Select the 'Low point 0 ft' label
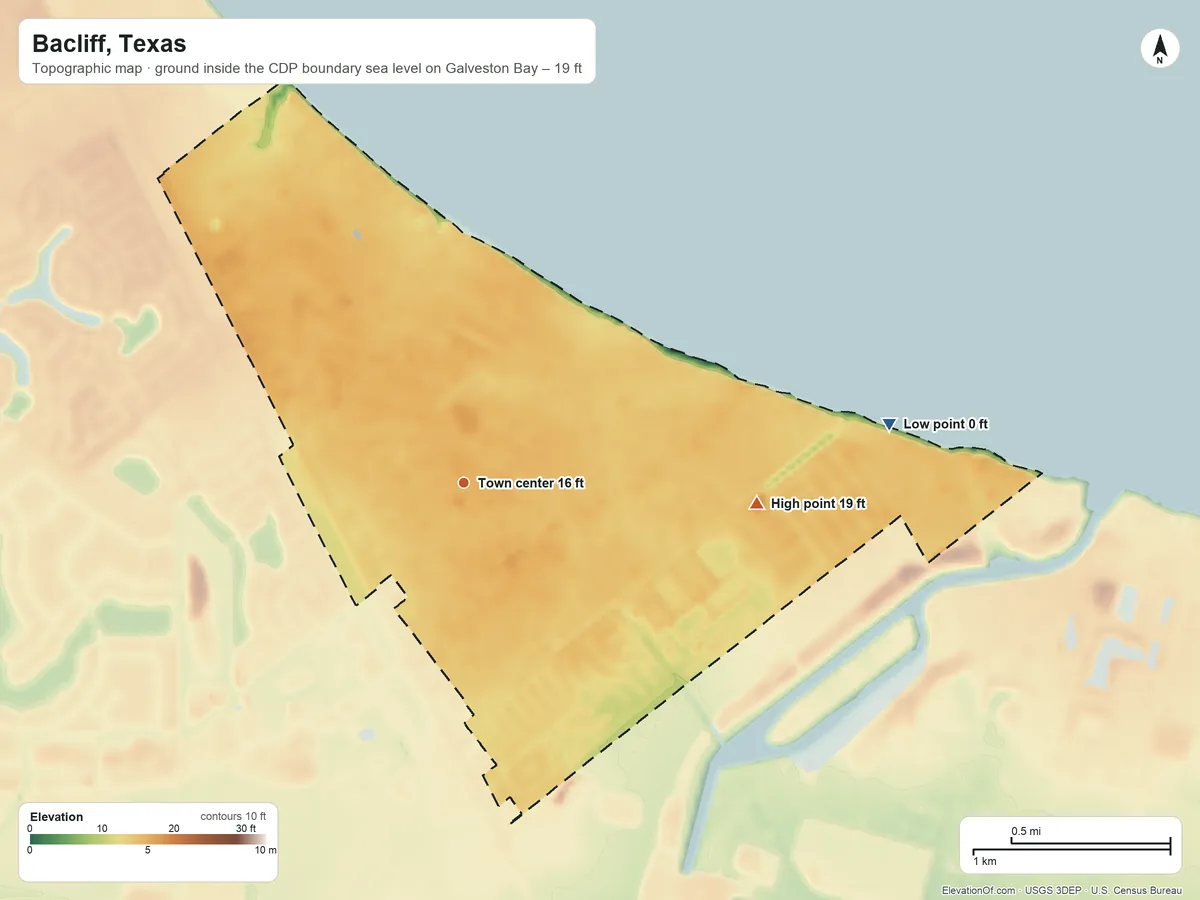The width and height of the screenshot is (1200, 900). pyautogui.click(x=945, y=424)
